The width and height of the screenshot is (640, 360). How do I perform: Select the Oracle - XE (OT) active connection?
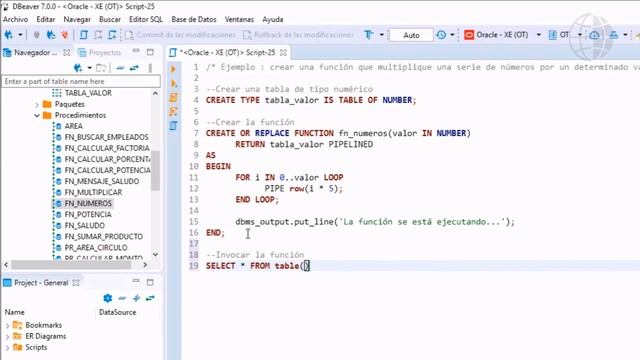coord(496,35)
